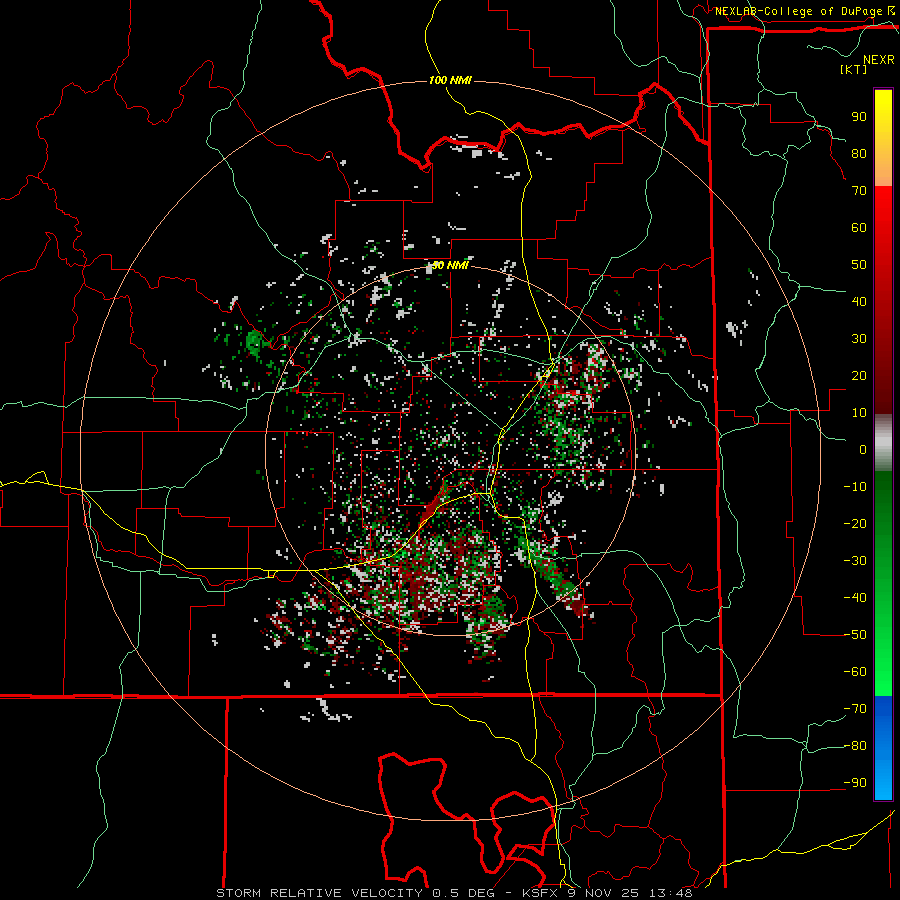Select the [KT] units label
The width and height of the screenshot is (900, 900).
(x=854, y=69)
